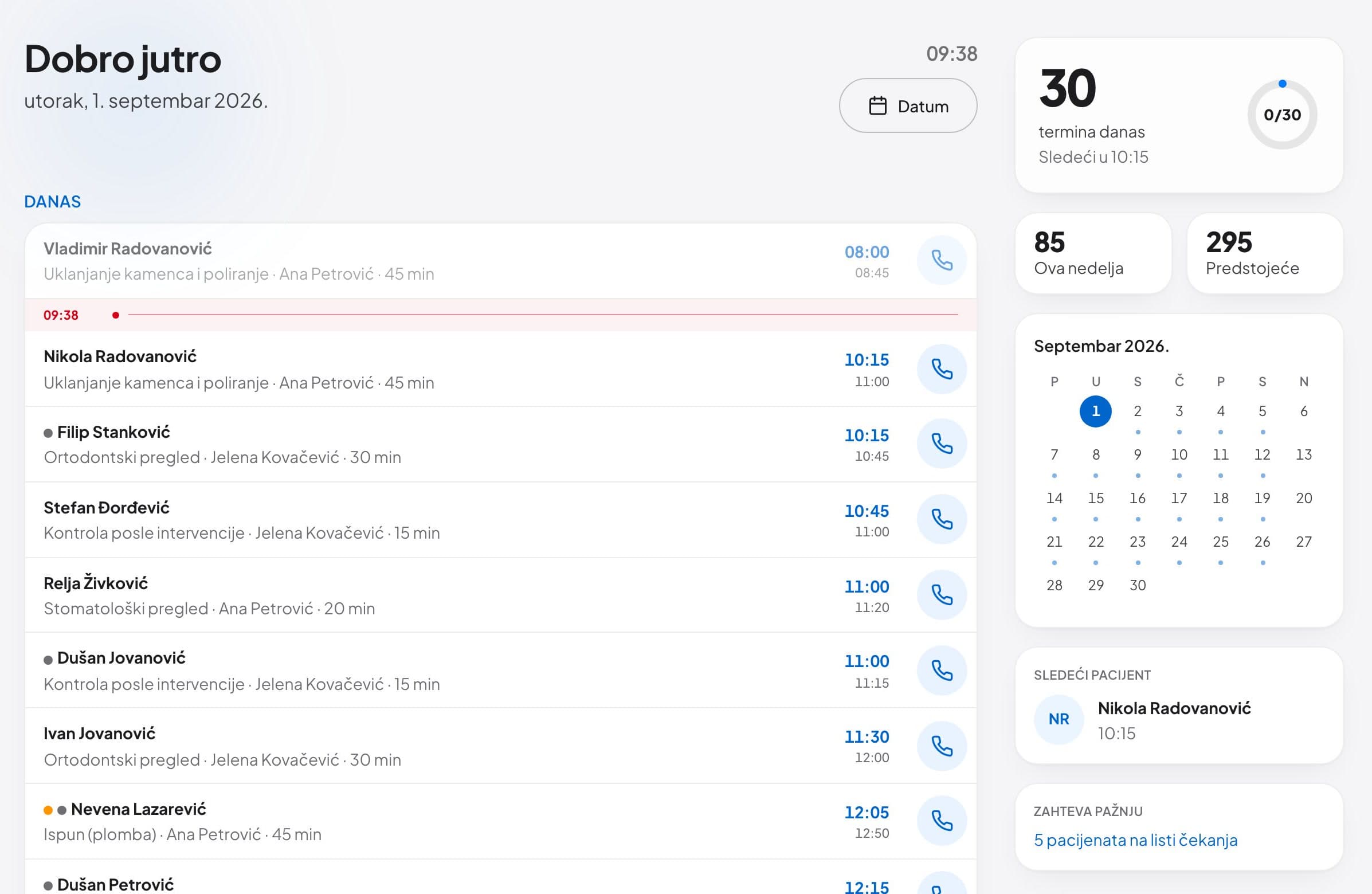Select September 1 in the calendar

[x=1095, y=411]
